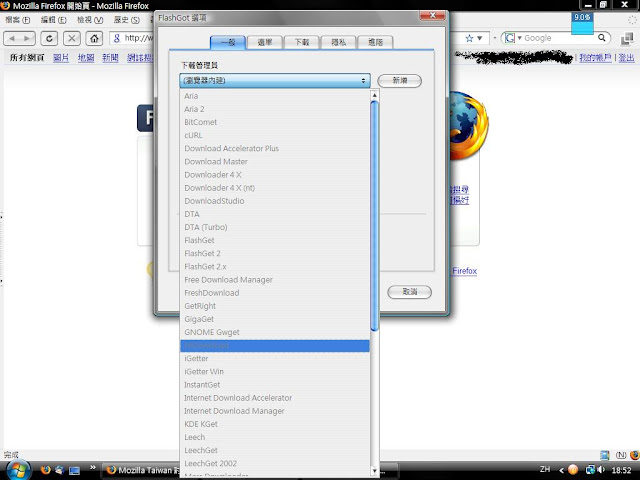Click the Firefox reload page icon

[x=49, y=38]
